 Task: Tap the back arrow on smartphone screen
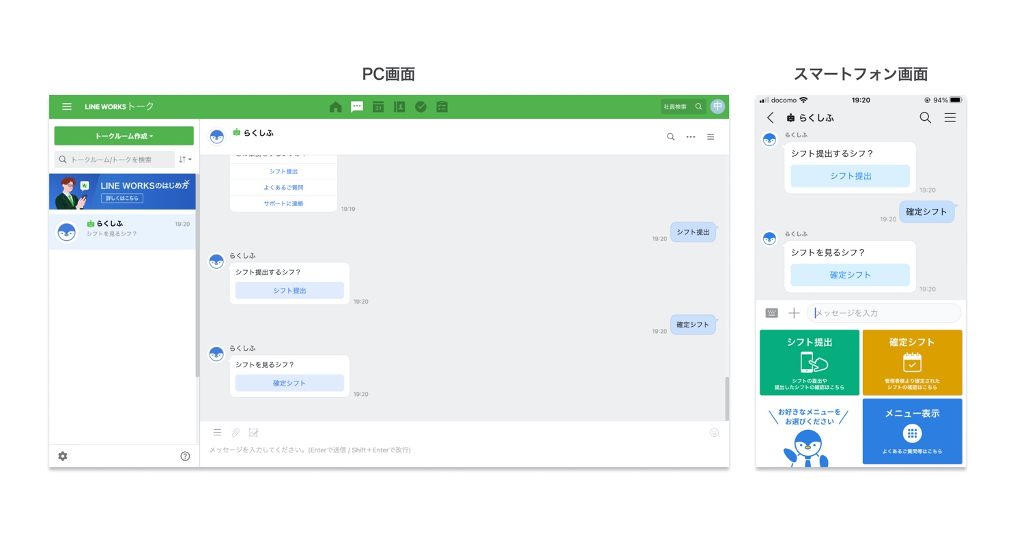click(x=770, y=118)
